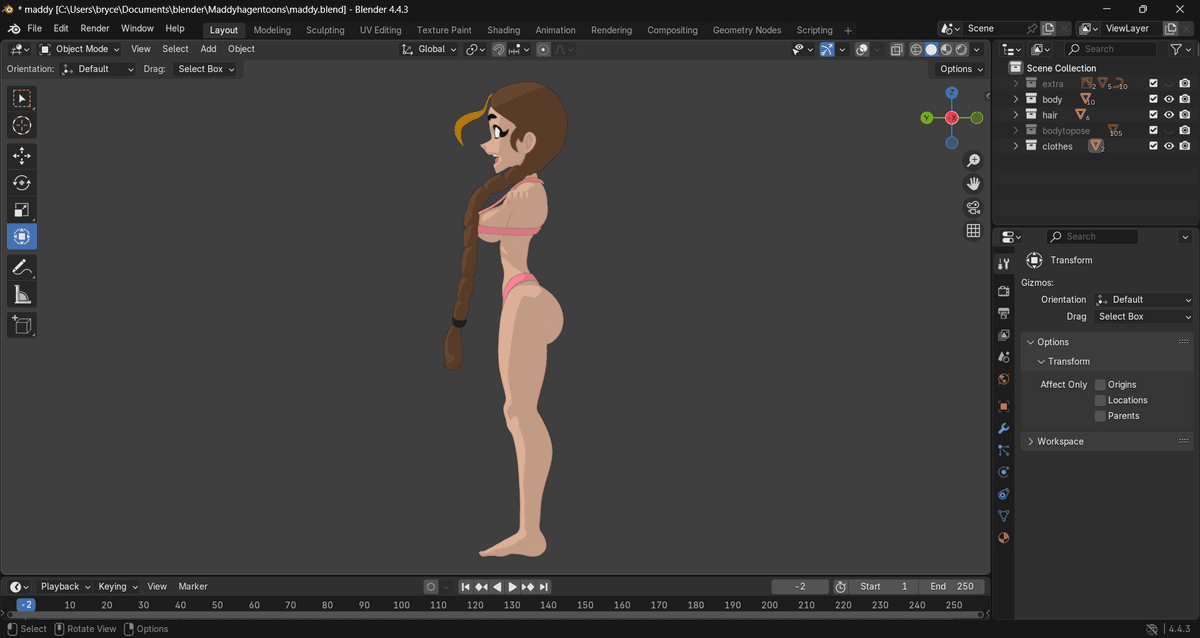
Task: Pick the Scale tool
Action: [21, 210]
